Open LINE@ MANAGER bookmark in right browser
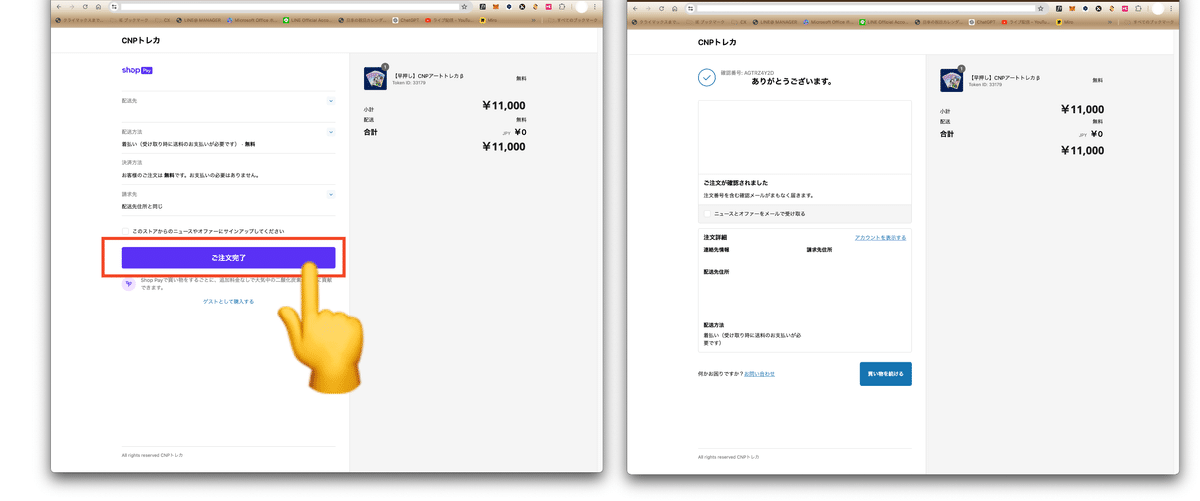 coord(775,21)
